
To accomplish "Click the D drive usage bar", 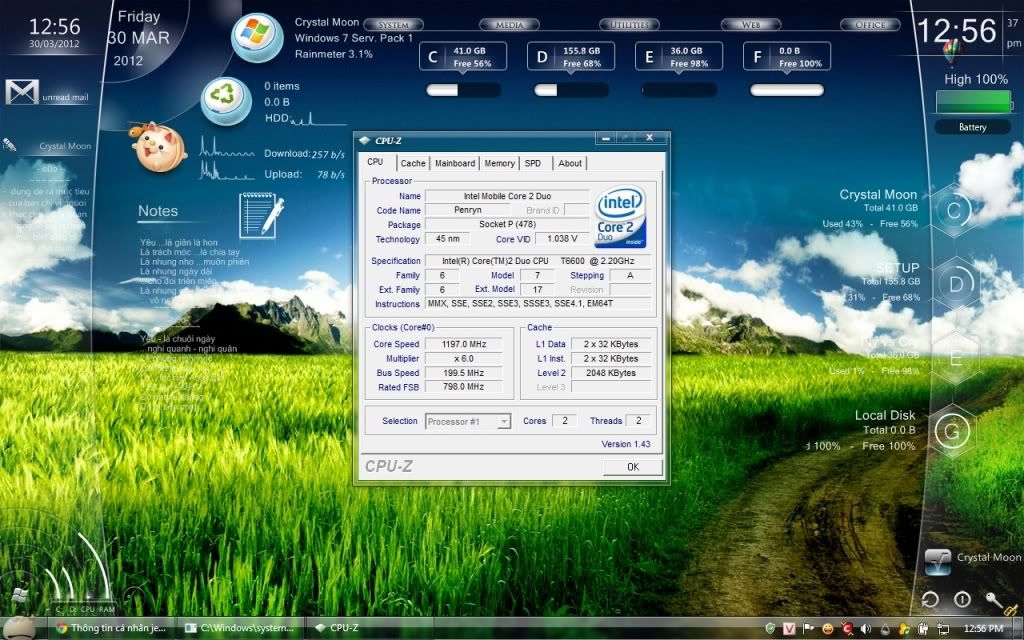I will pyautogui.click(x=571, y=90).
